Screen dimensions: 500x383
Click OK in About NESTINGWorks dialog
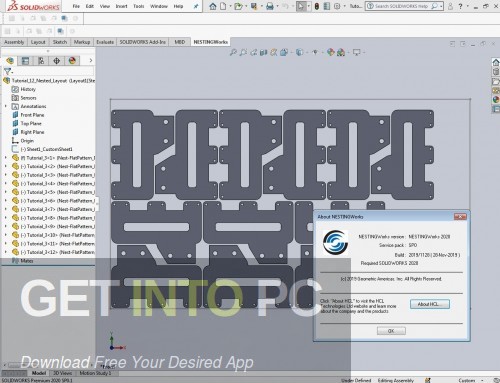click(391, 331)
